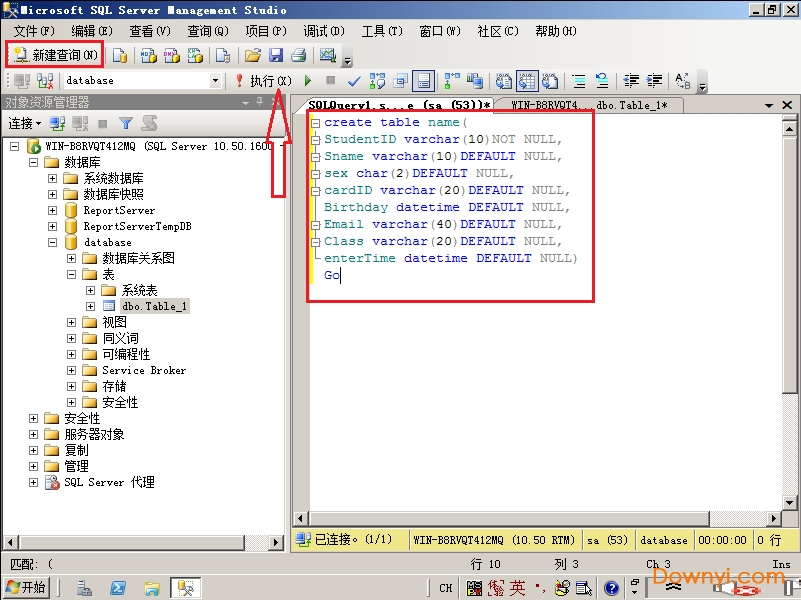This screenshot has width=801, height=600.
Task: Click the filter funnel icon in Object Explorer
Action: coord(126,123)
